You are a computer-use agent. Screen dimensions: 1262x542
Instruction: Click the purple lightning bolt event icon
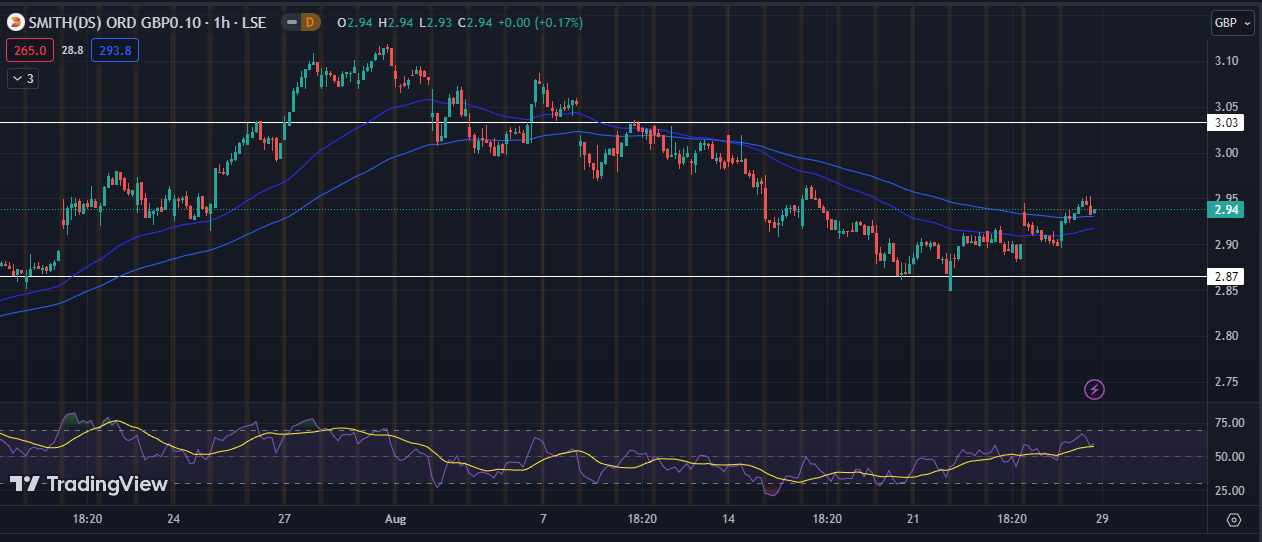[x=1094, y=389]
